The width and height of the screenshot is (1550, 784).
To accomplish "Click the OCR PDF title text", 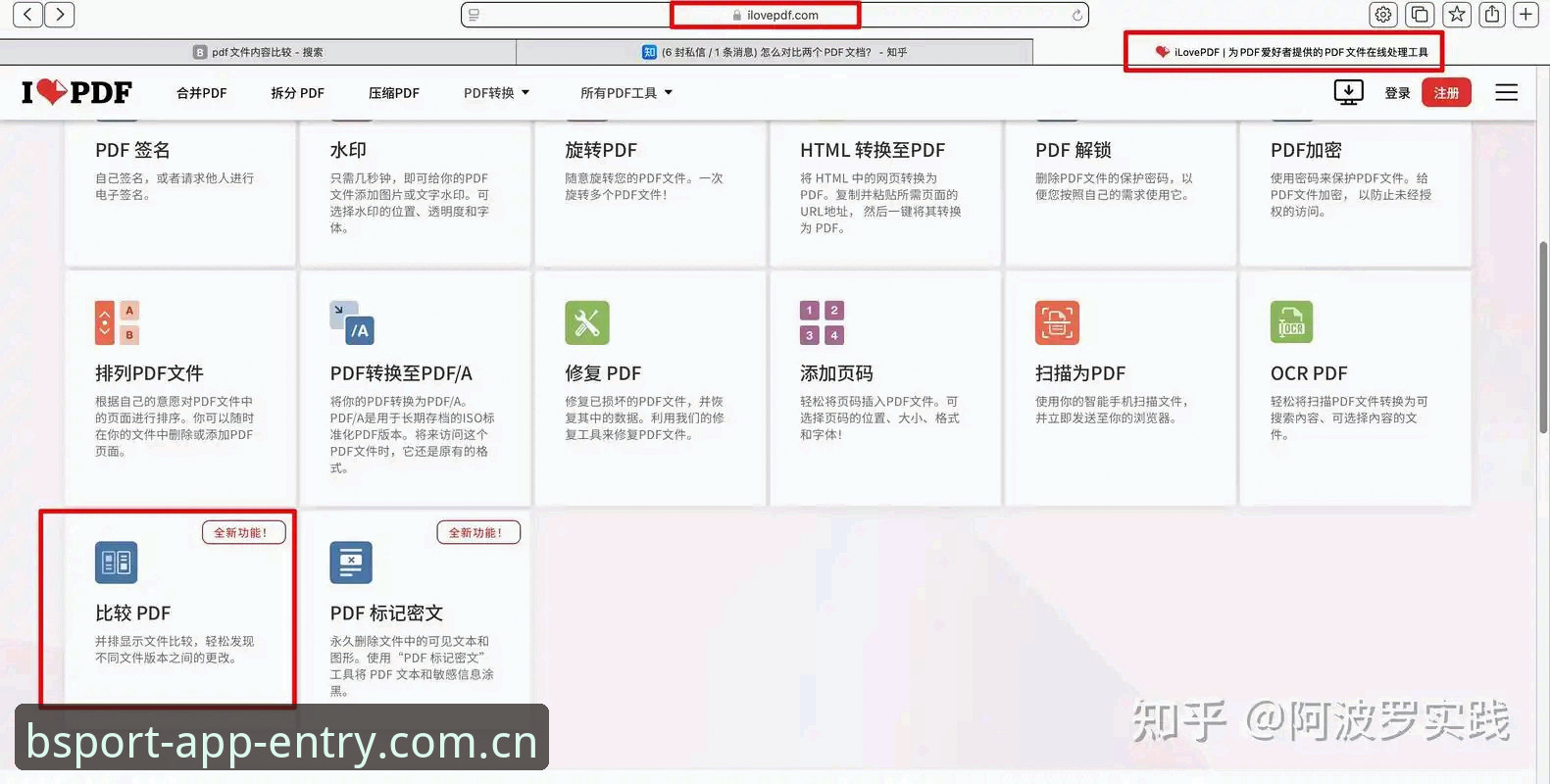I will pos(1309,373).
